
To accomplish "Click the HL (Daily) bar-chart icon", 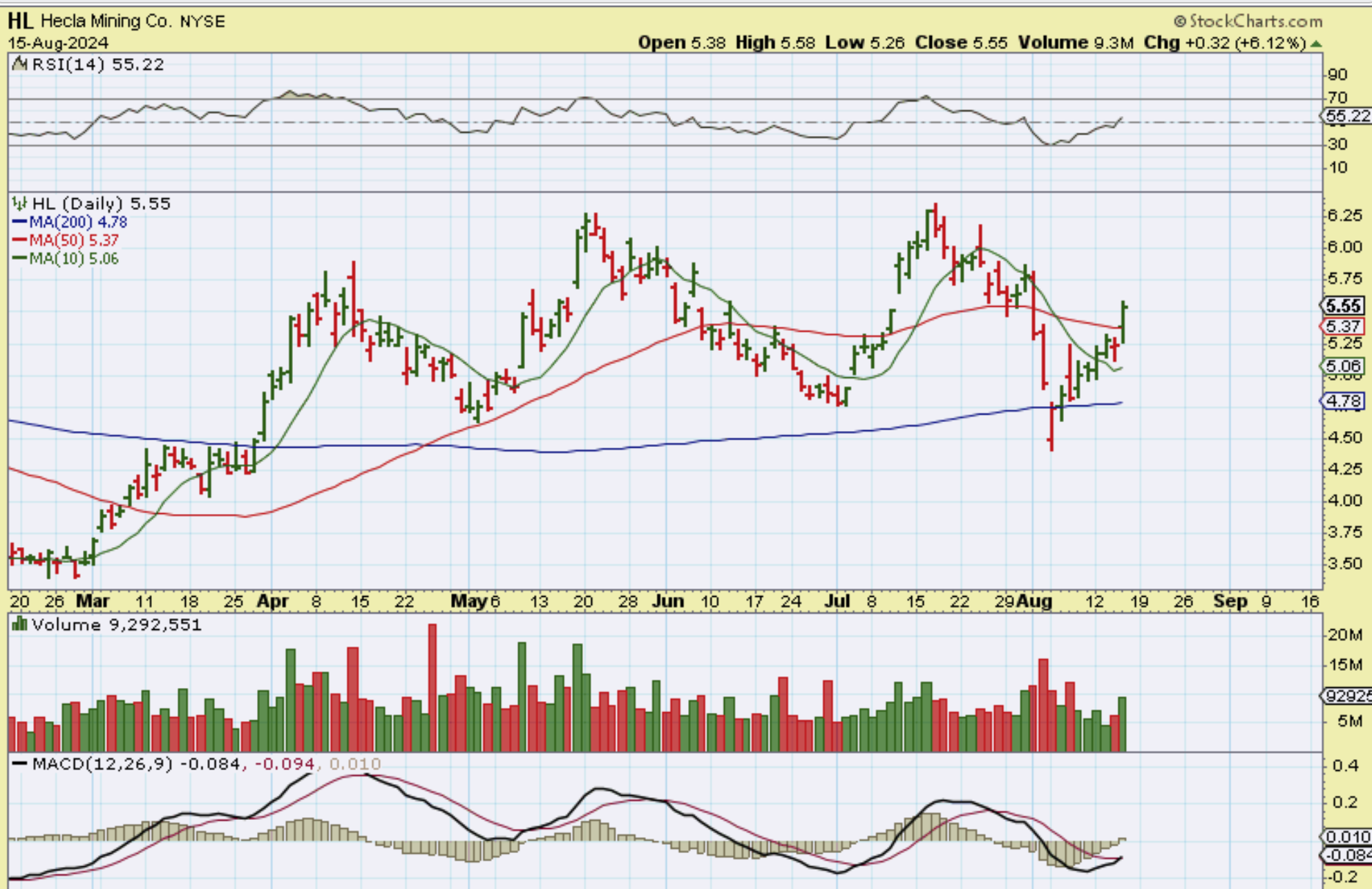I will click(x=20, y=204).
